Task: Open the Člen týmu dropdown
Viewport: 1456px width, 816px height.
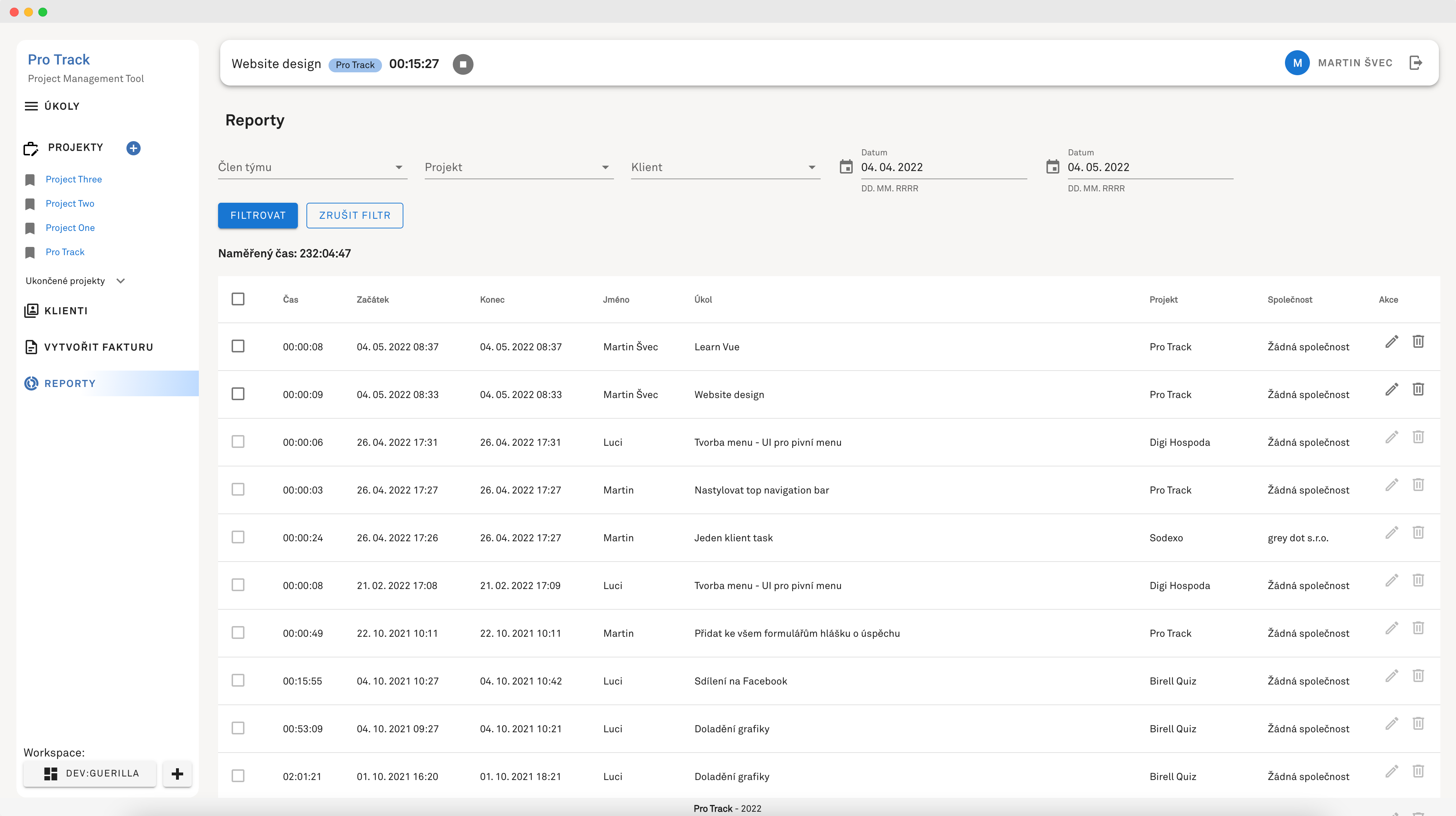Action: [312, 167]
